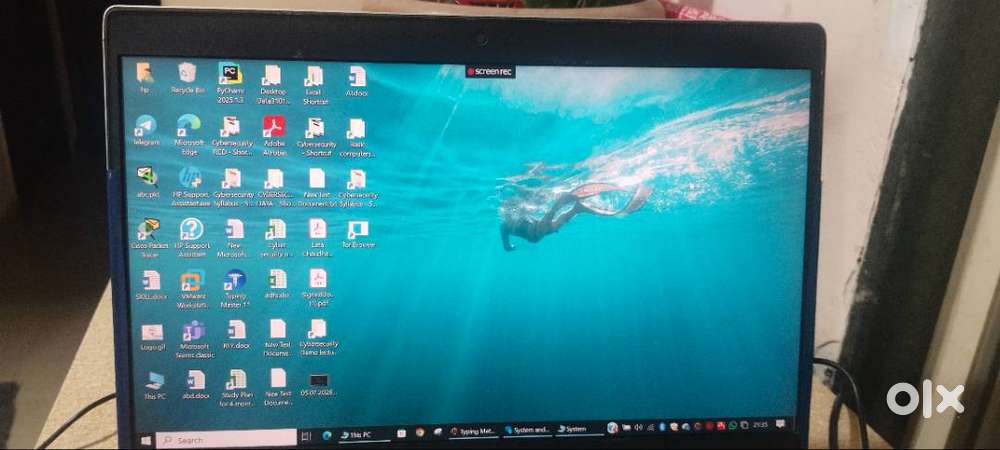Open HP Support Assistant.exe icon

coord(190,186)
